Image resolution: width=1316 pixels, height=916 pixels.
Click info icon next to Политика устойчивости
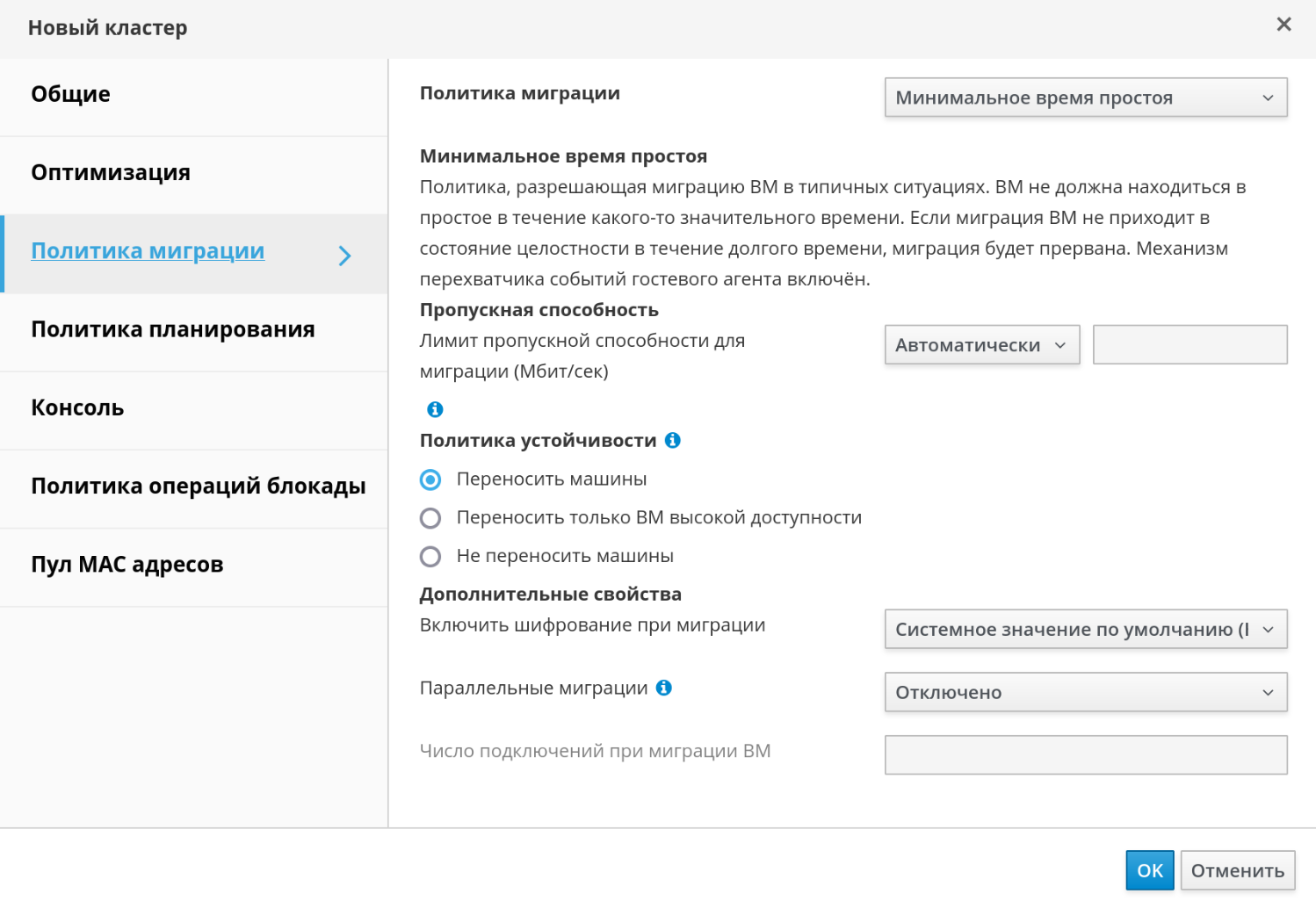(x=673, y=440)
